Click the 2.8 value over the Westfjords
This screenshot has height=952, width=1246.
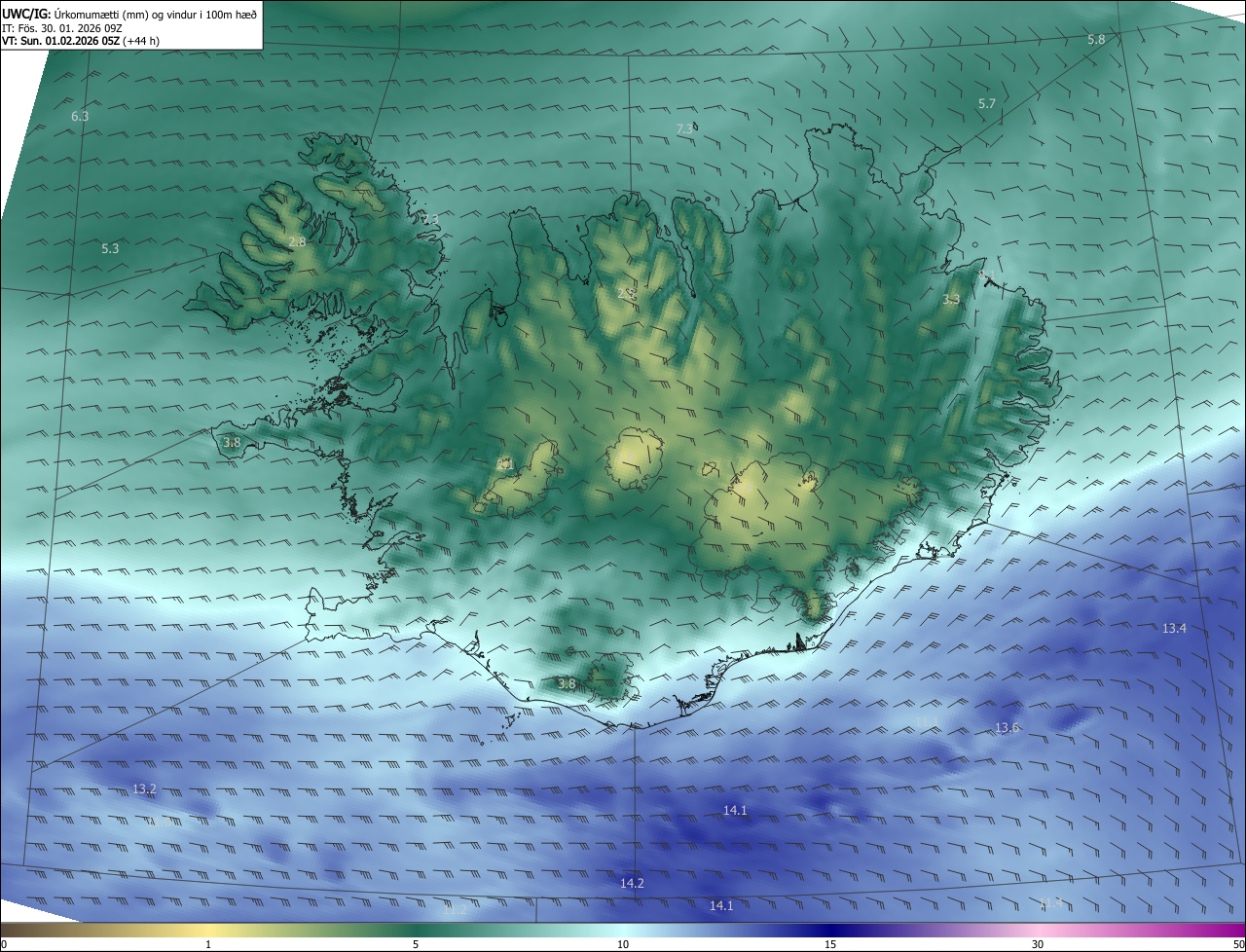(x=297, y=241)
